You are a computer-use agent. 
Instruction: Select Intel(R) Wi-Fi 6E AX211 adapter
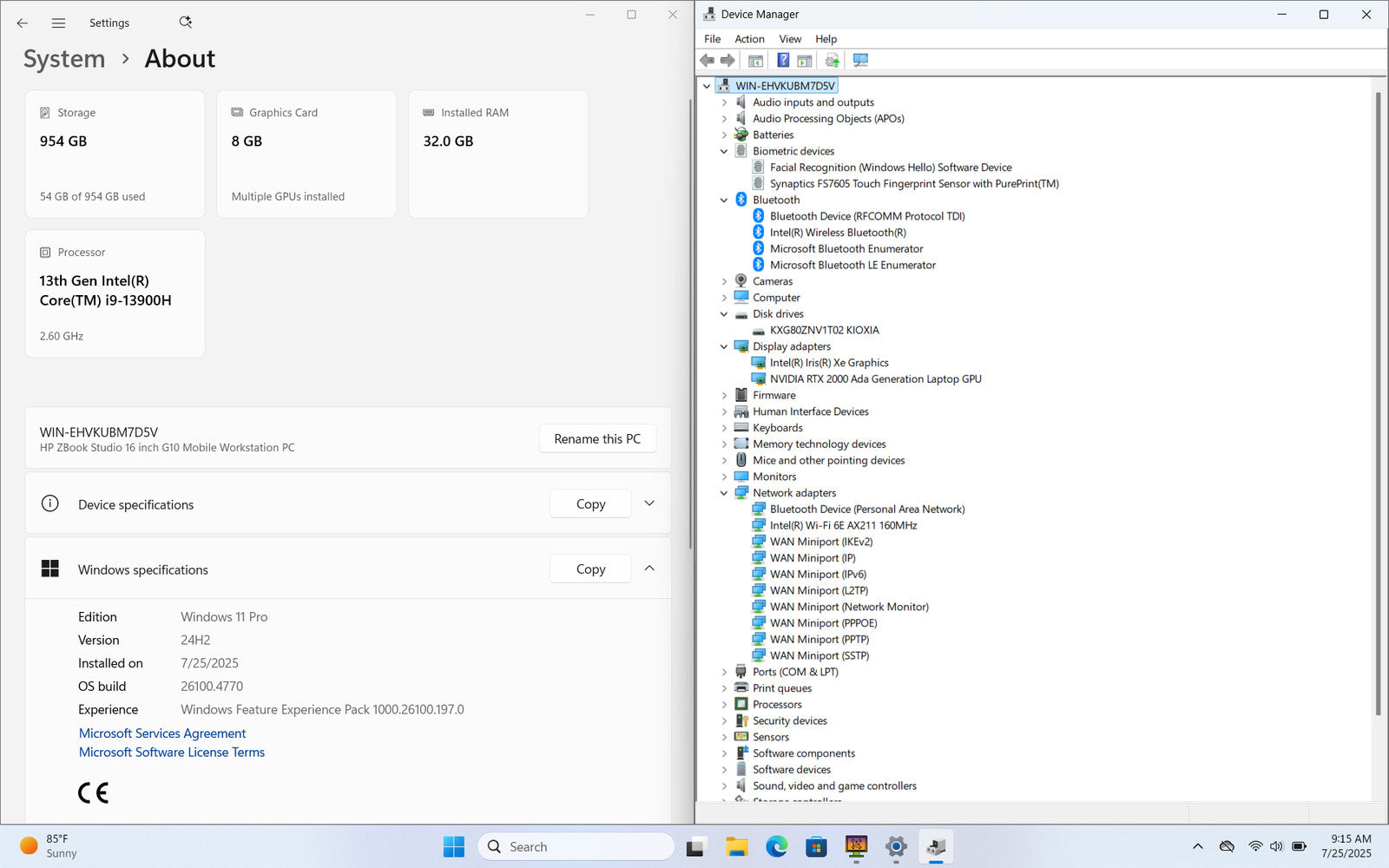click(x=843, y=526)
